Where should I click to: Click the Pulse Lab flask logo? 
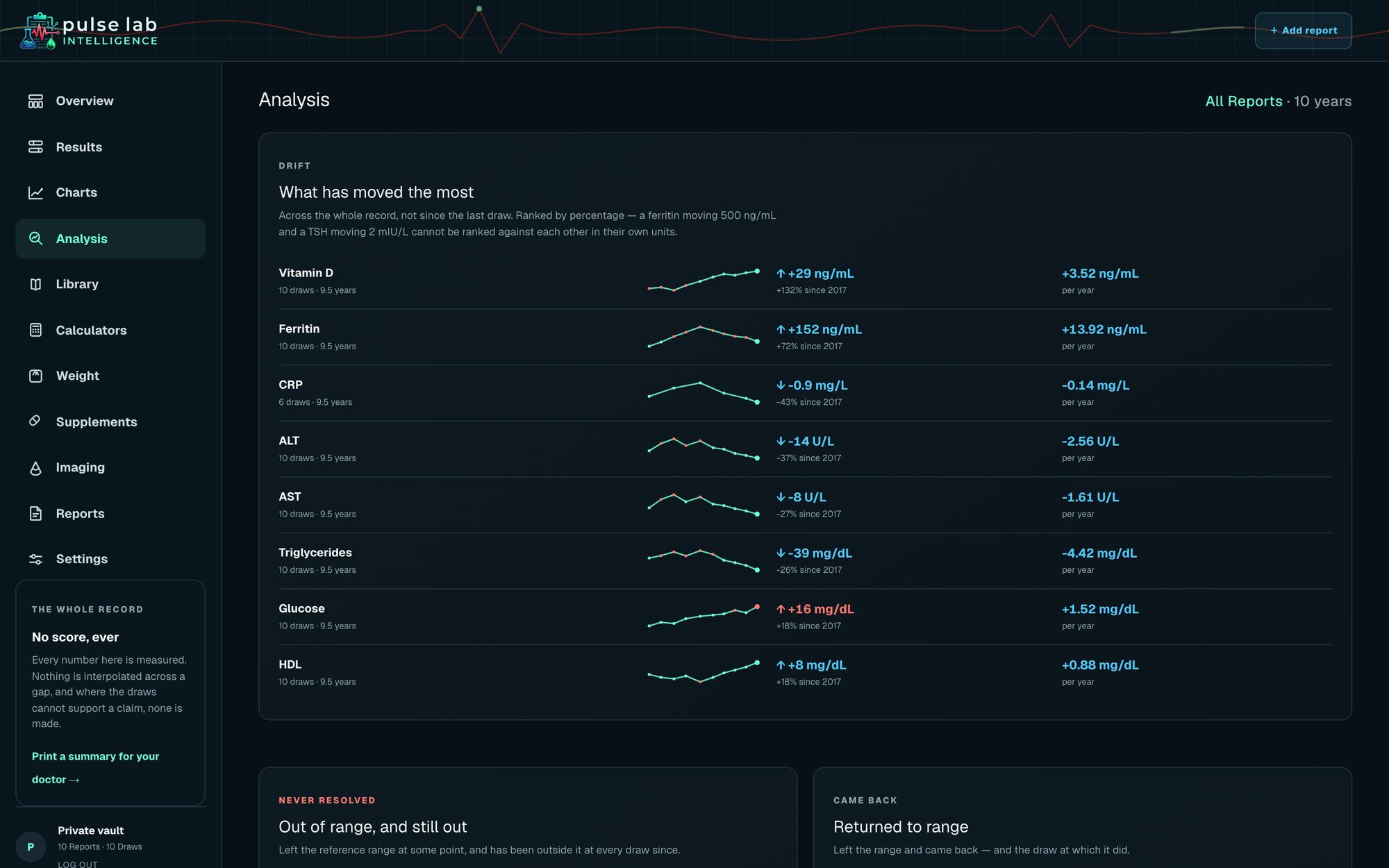40,31
